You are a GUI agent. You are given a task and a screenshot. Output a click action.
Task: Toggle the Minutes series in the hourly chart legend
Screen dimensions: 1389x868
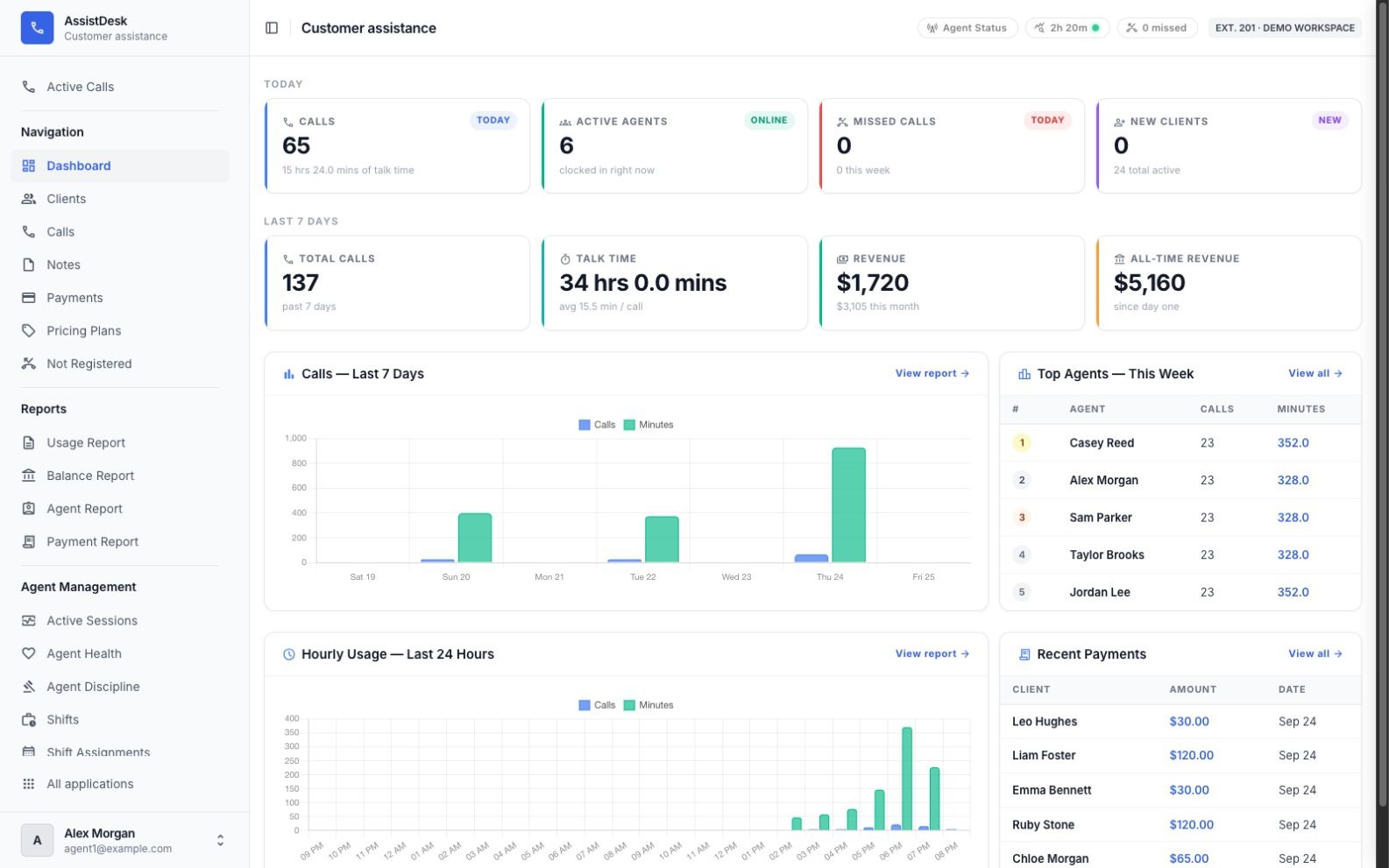(x=648, y=705)
